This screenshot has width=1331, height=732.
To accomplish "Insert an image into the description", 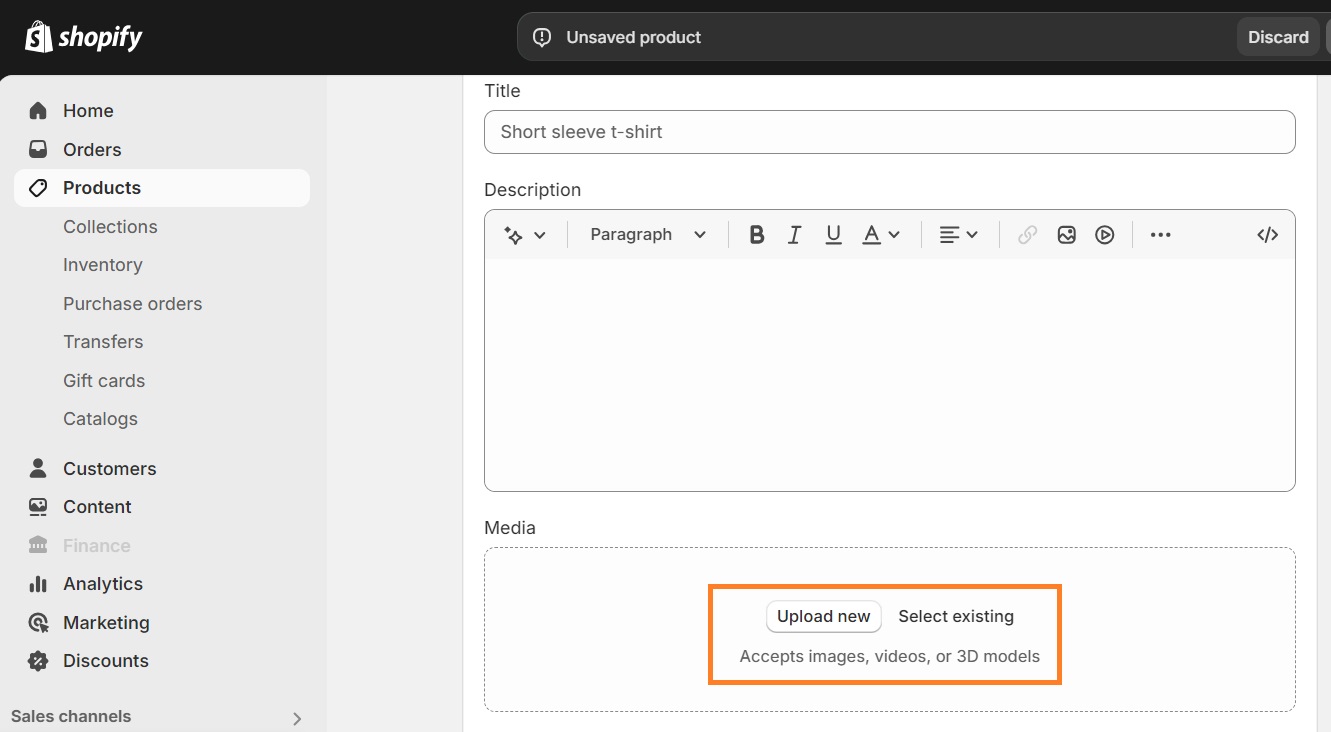I will (x=1066, y=234).
